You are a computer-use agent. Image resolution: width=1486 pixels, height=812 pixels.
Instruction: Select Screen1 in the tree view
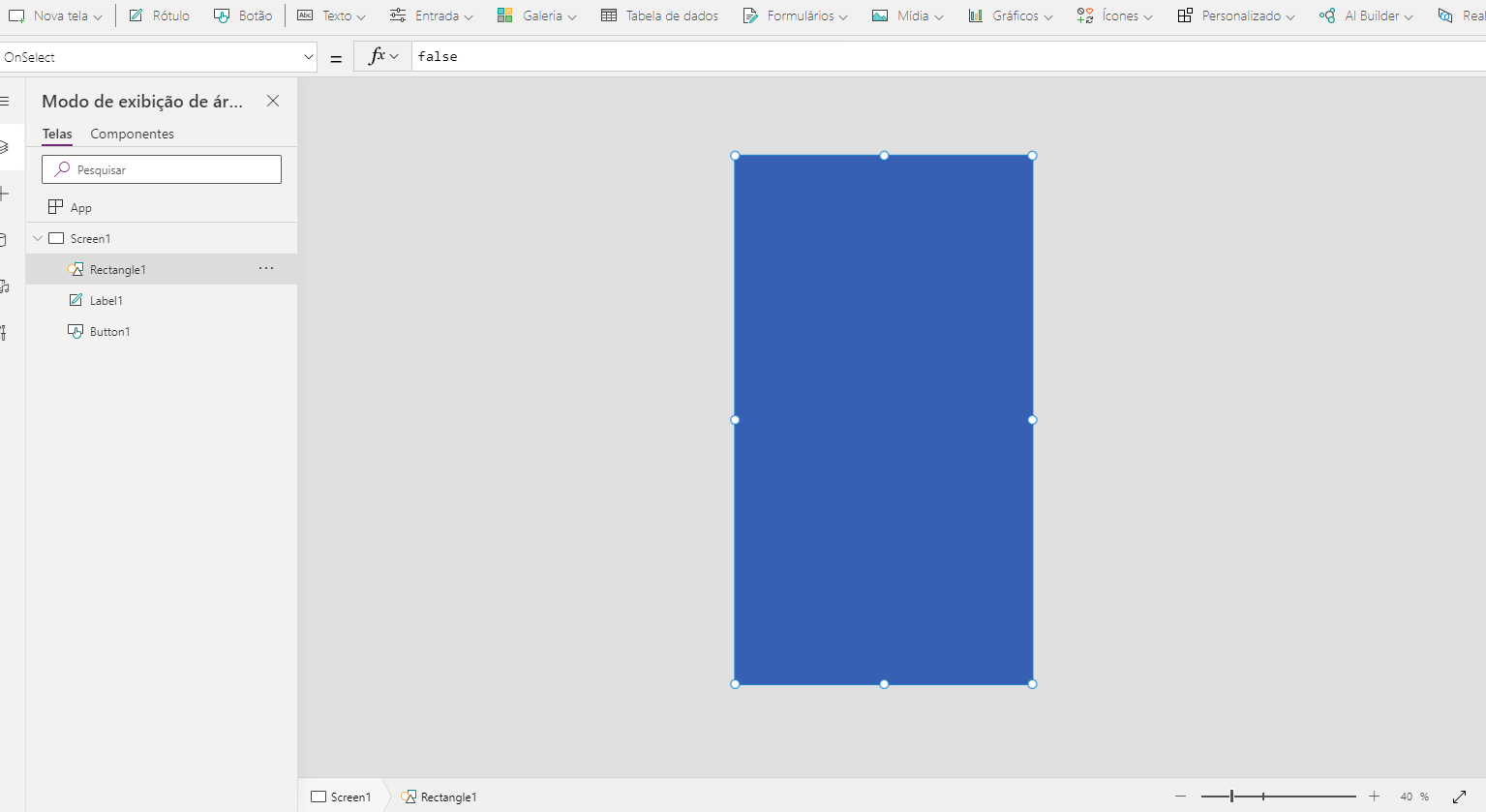(x=90, y=238)
